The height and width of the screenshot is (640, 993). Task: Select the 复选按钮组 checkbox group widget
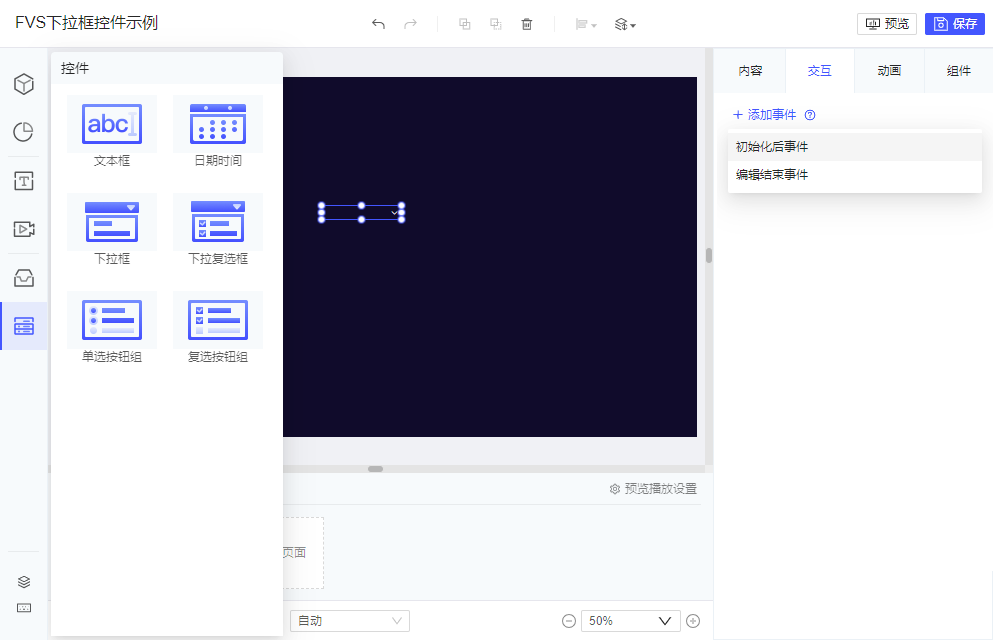coord(218,328)
